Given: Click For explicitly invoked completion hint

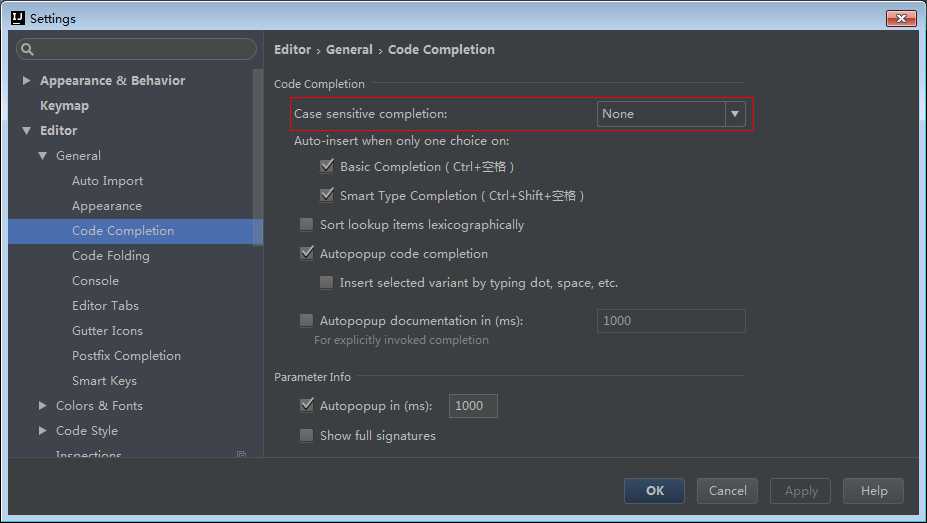Looking at the screenshot, I should tap(401, 340).
